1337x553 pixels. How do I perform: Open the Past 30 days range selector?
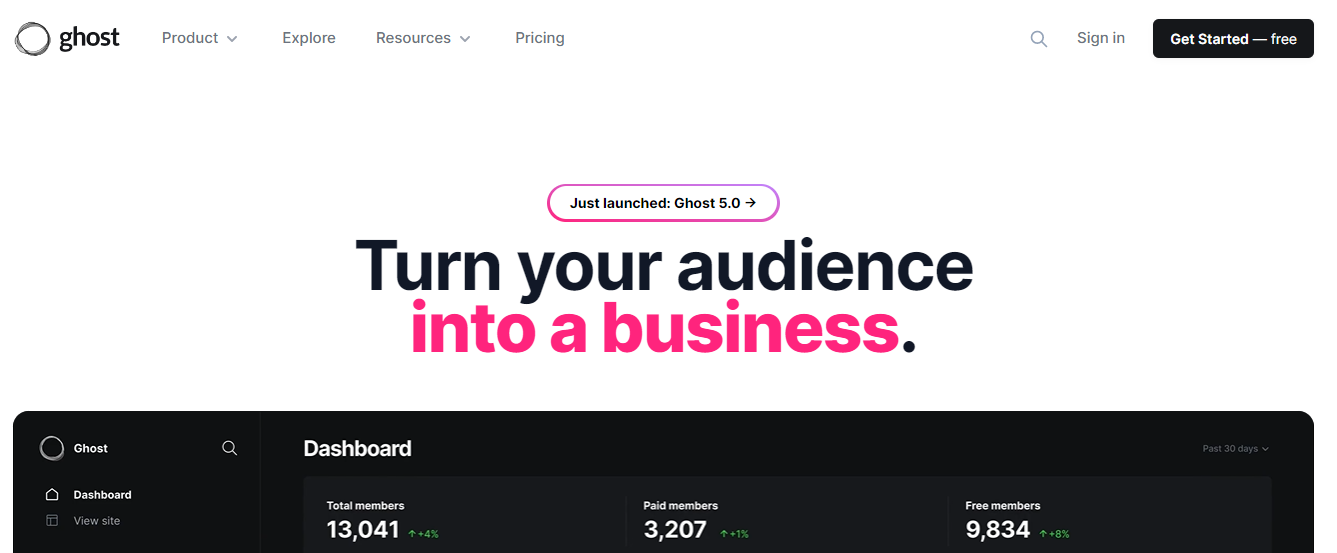click(1235, 449)
